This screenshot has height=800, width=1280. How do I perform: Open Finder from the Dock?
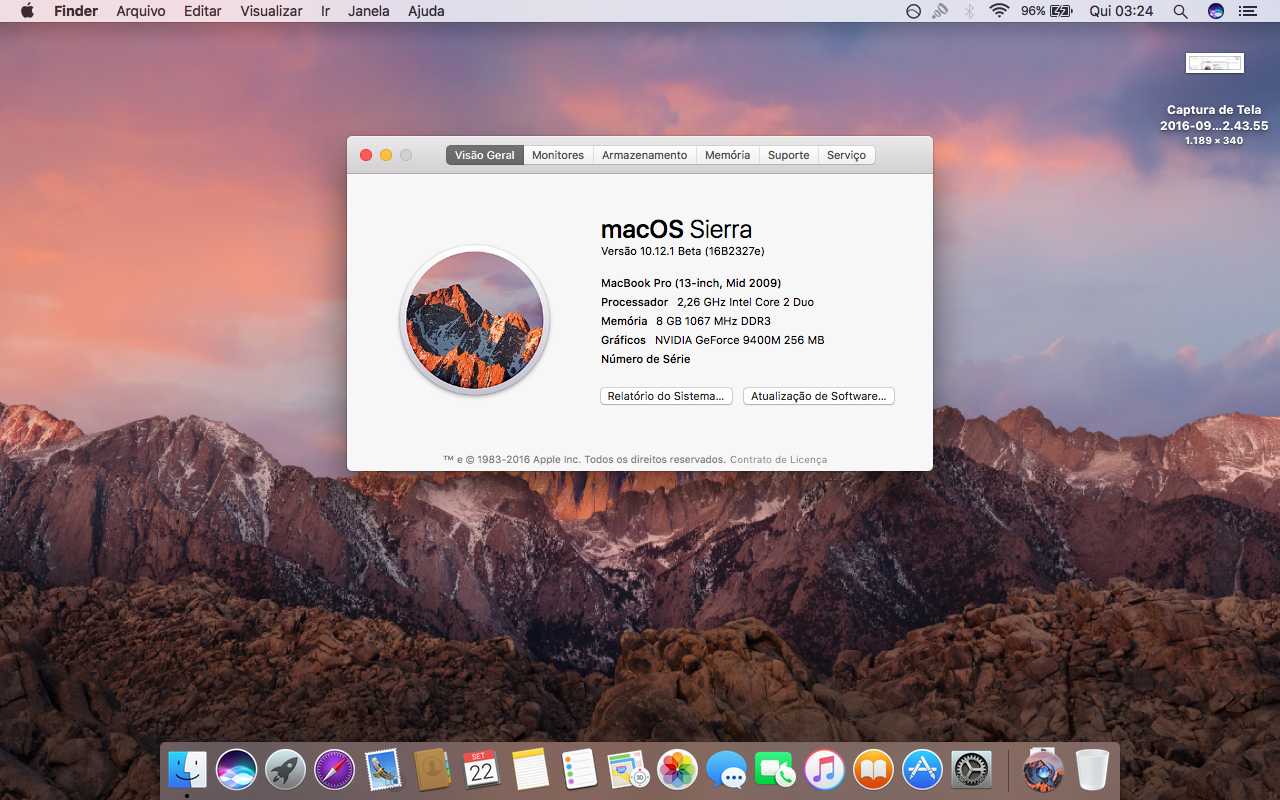(187, 770)
